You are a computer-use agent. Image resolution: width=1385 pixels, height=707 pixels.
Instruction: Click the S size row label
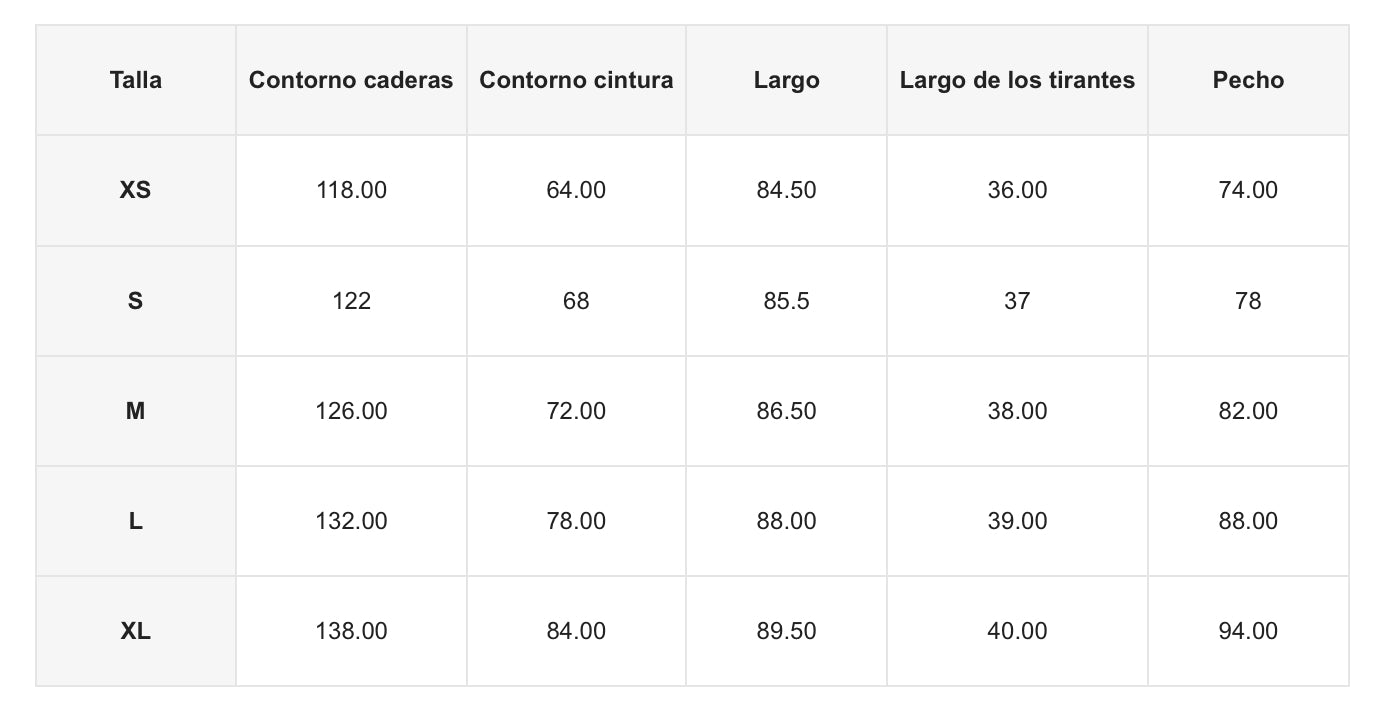(135, 301)
